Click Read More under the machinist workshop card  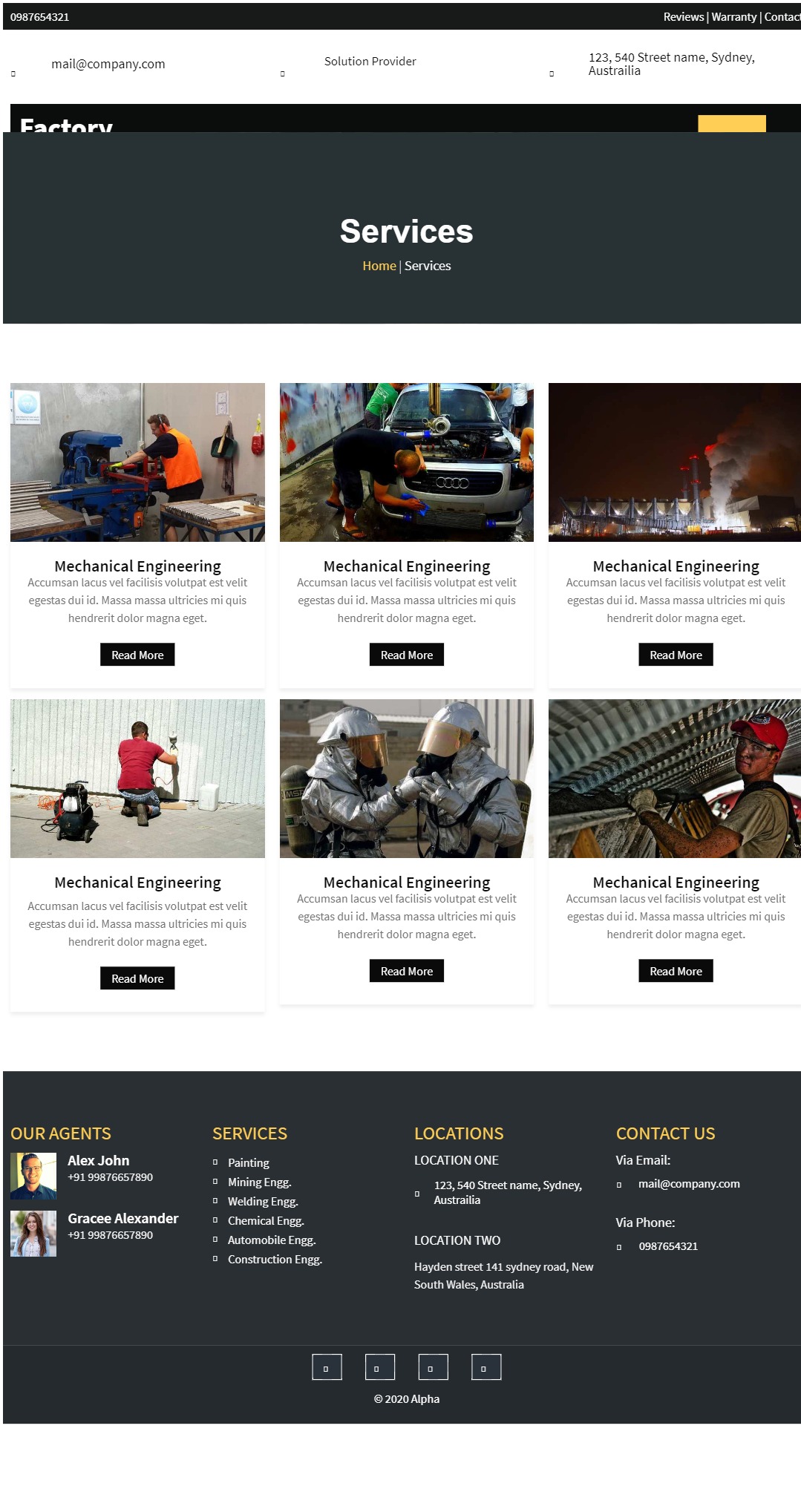(x=137, y=655)
